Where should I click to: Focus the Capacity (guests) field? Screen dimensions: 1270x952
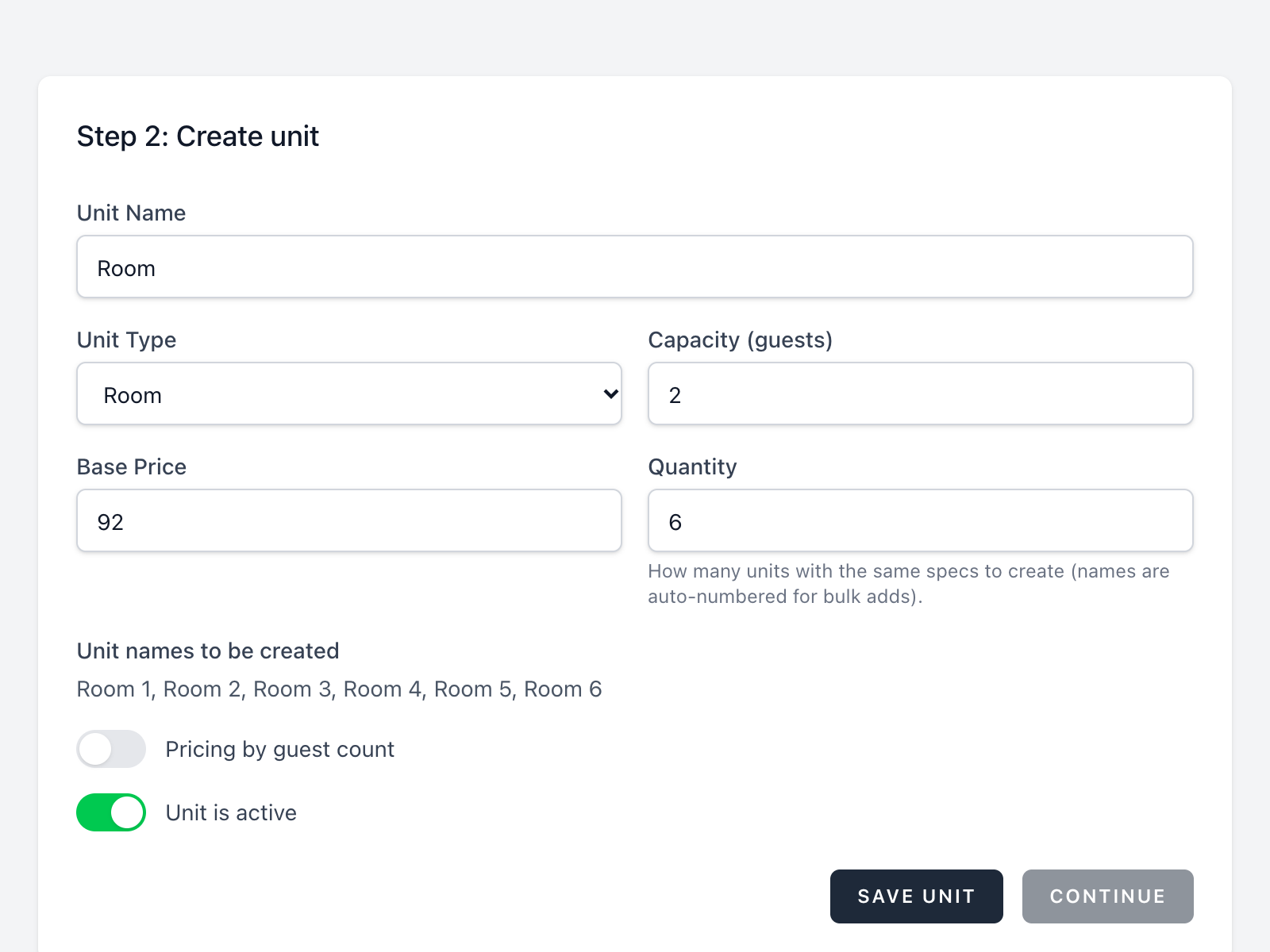click(921, 393)
